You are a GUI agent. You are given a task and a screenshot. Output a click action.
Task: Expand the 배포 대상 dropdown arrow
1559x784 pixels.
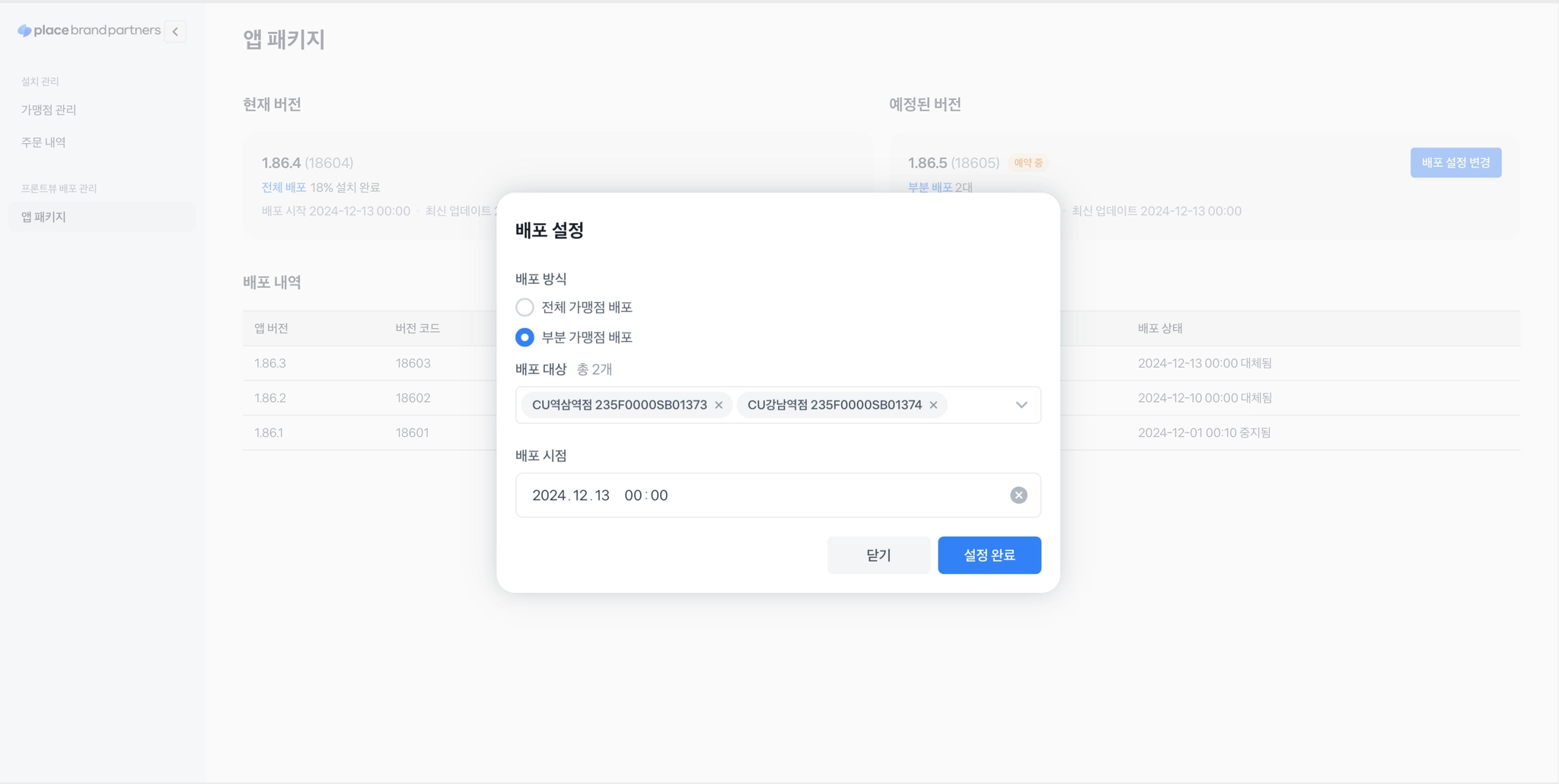pyautogui.click(x=1022, y=405)
